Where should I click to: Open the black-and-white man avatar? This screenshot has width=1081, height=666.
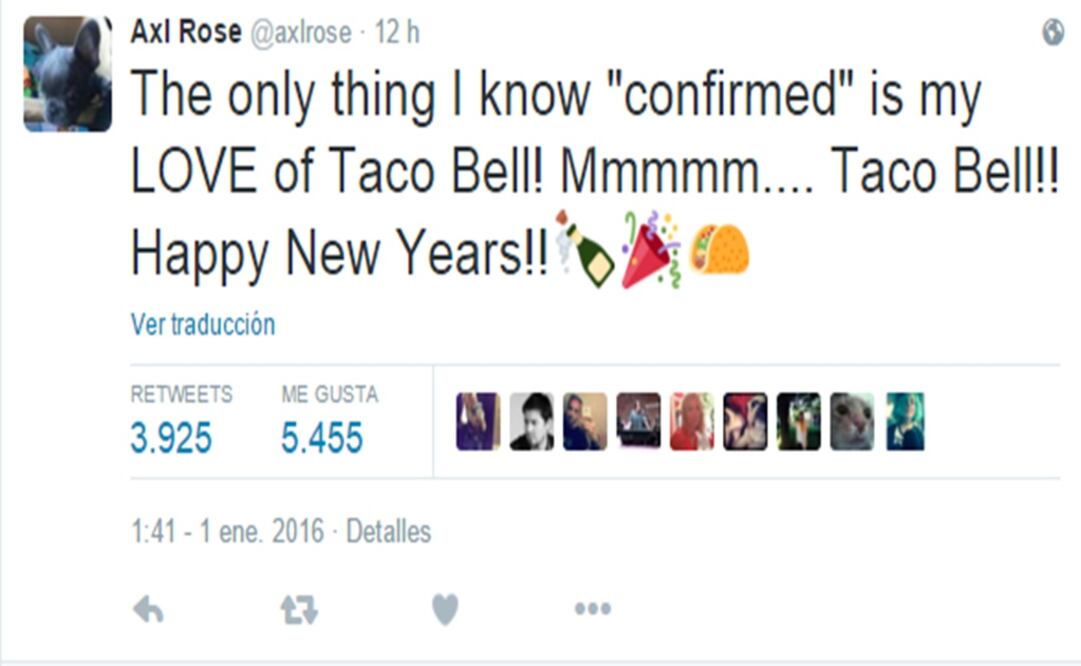531,421
